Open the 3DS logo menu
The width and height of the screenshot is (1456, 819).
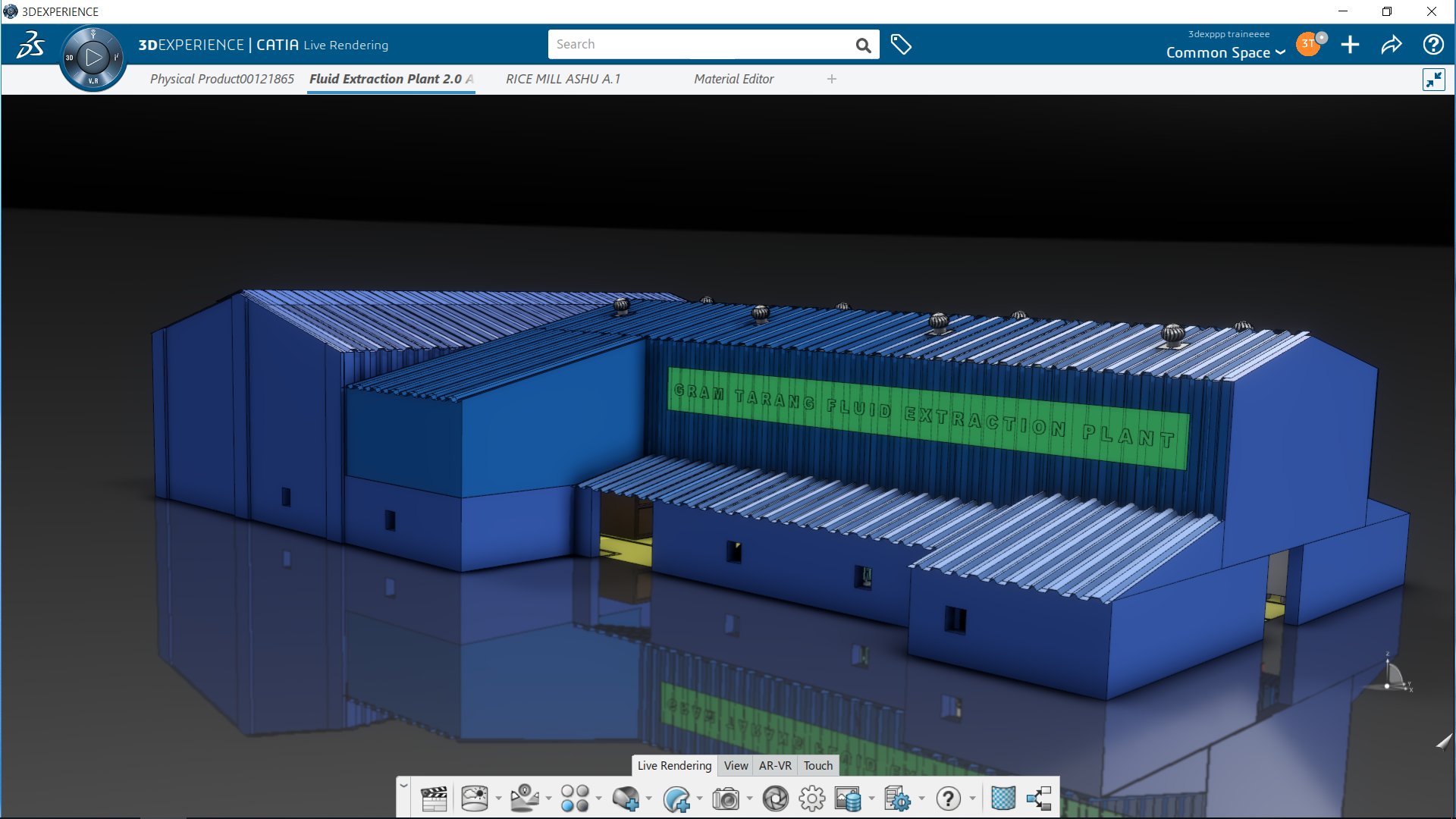pyautogui.click(x=30, y=45)
